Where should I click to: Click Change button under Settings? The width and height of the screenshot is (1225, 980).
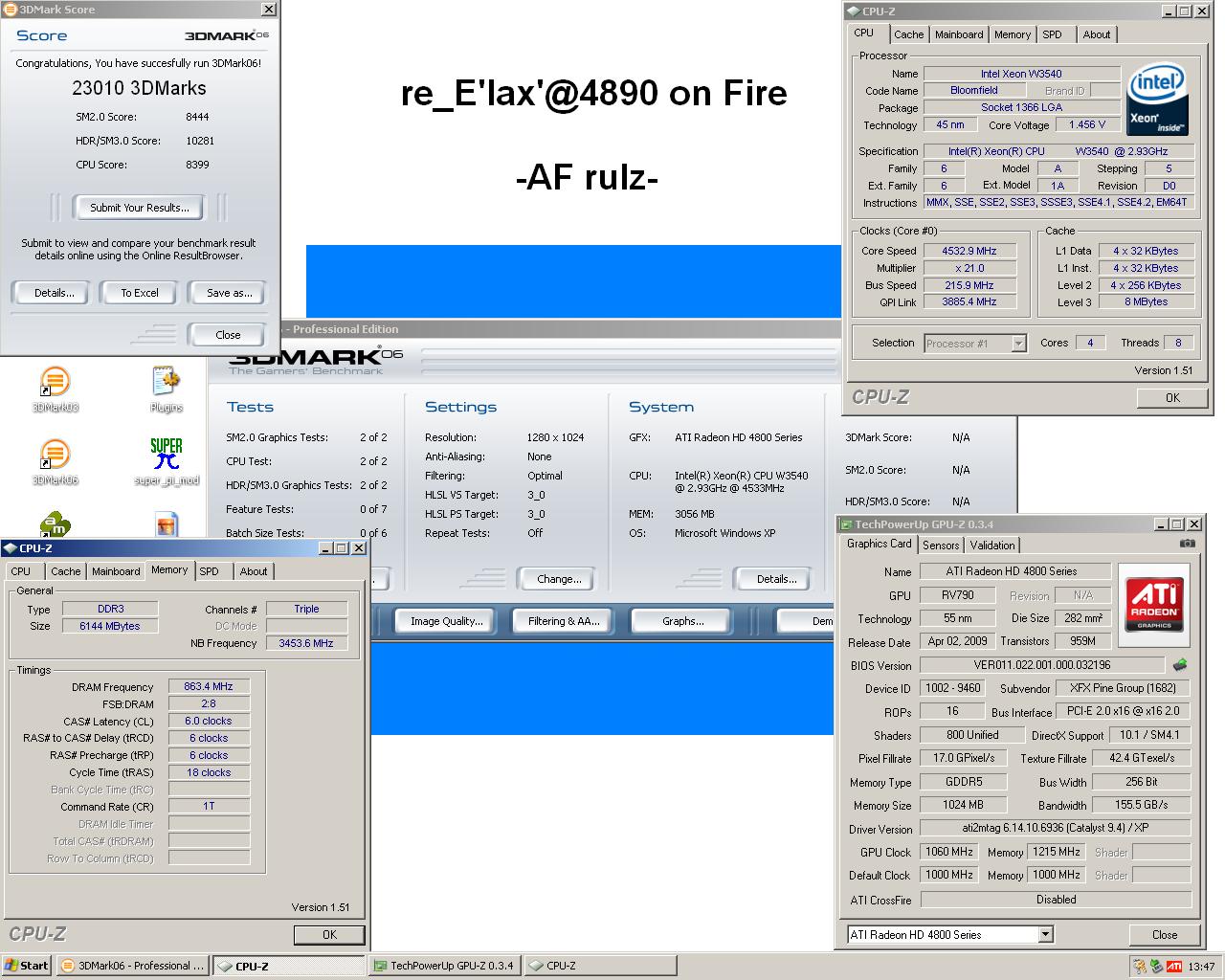coord(559,579)
